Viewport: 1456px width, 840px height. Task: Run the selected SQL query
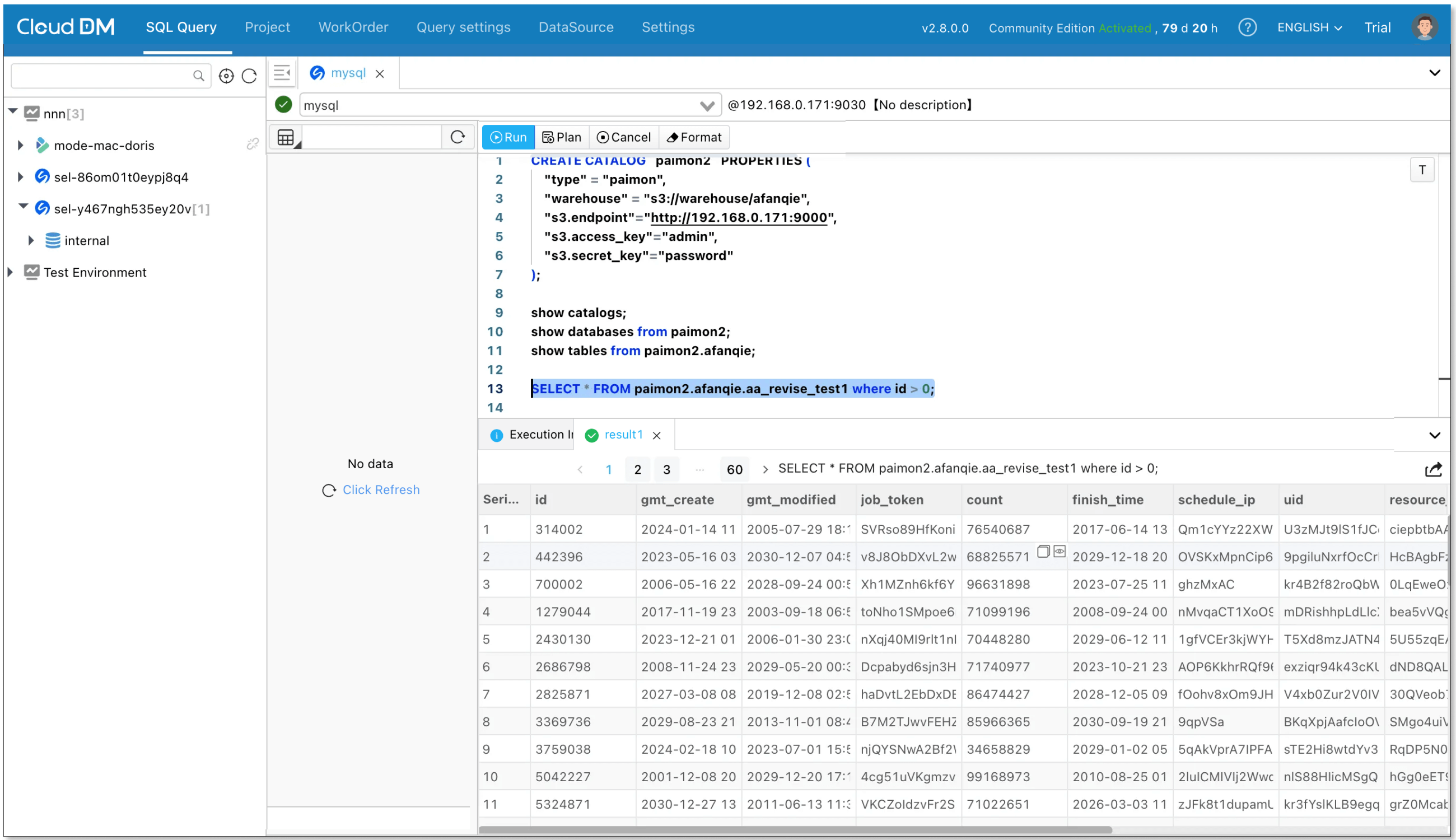[x=508, y=137]
